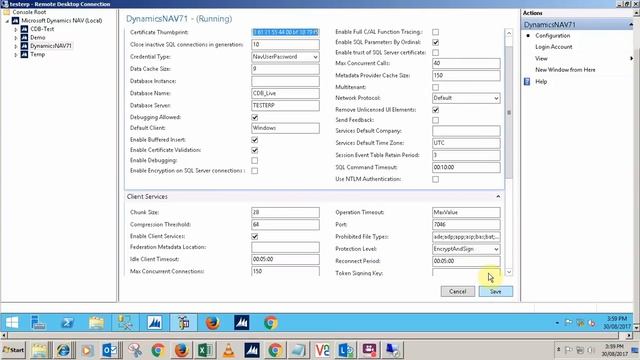Click the local Start button

pyautogui.click(x=13, y=350)
